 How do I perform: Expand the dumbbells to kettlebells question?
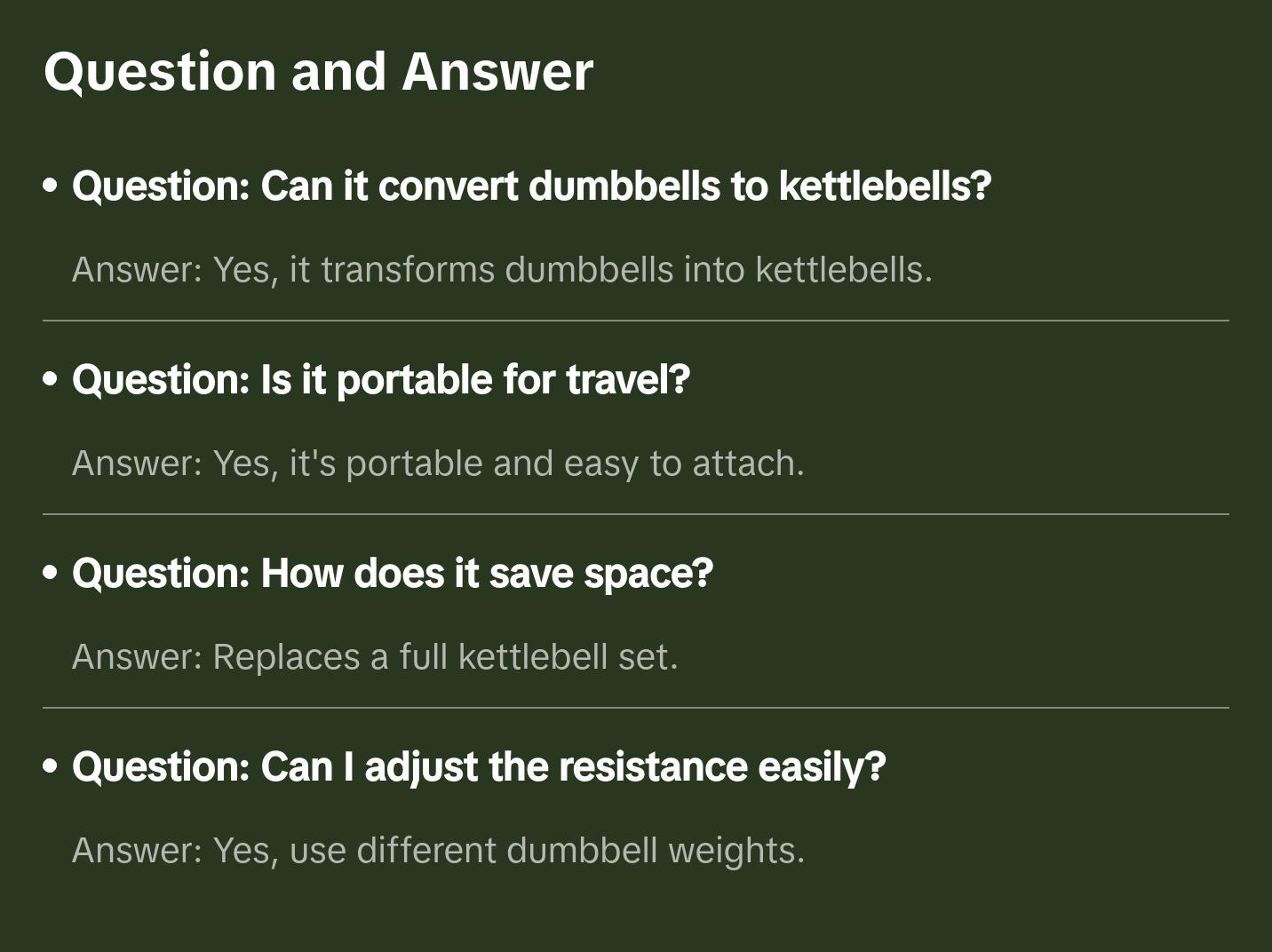pyautogui.click(x=531, y=186)
